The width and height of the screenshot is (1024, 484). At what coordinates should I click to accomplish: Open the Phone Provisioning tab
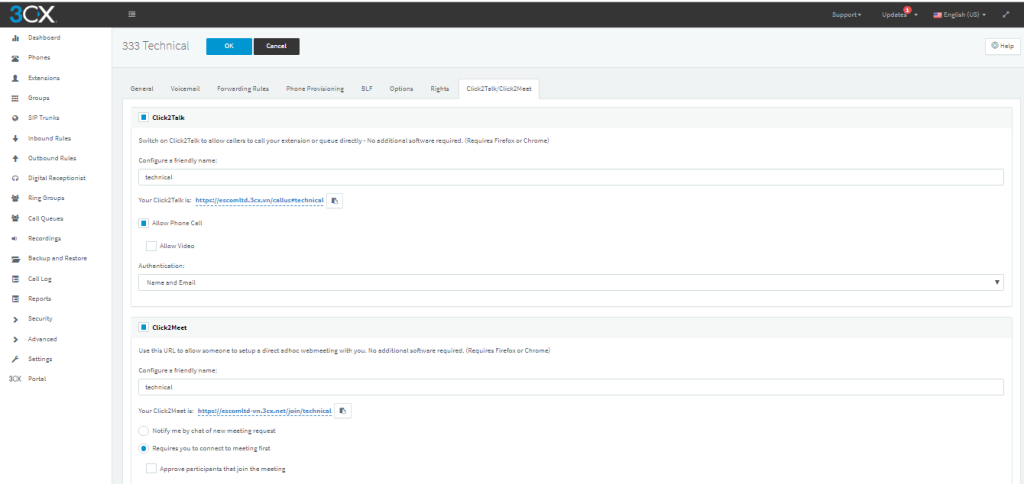pyautogui.click(x=315, y=89)
